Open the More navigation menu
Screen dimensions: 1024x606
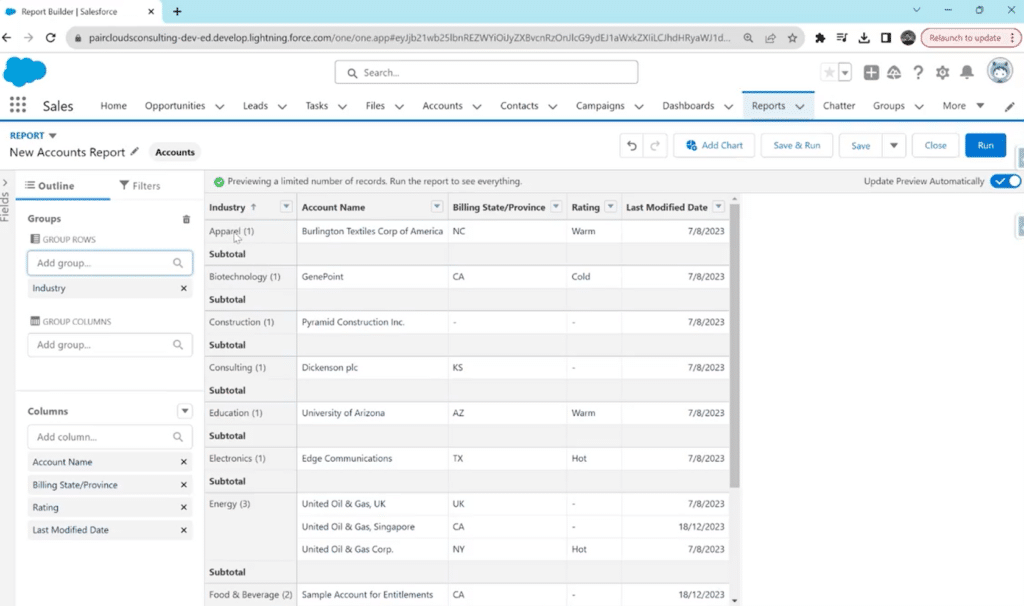pyautogui.click(x=963, y=106)
